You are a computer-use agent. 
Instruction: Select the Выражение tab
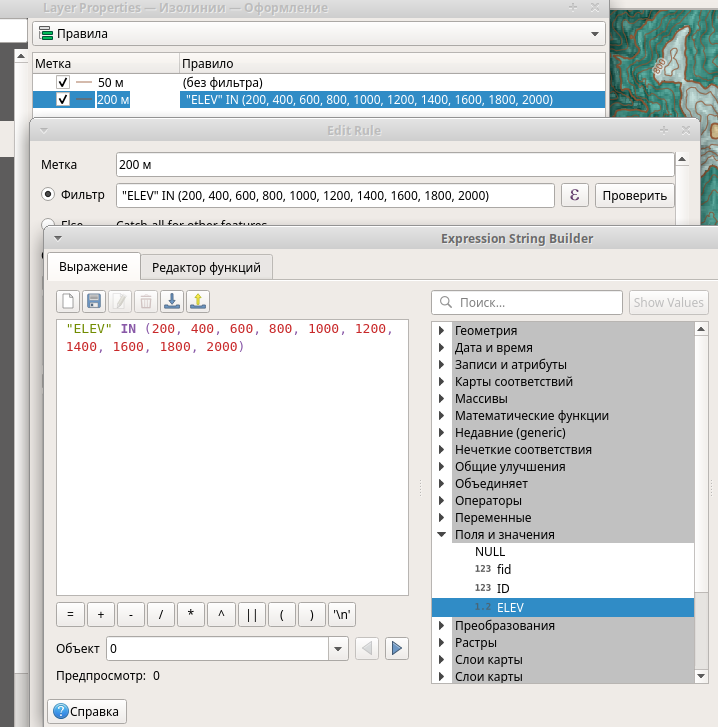point(93,267)
